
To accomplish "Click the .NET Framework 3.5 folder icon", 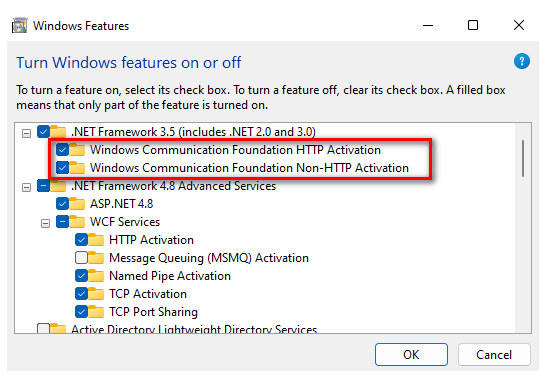I will pos(58,132).
